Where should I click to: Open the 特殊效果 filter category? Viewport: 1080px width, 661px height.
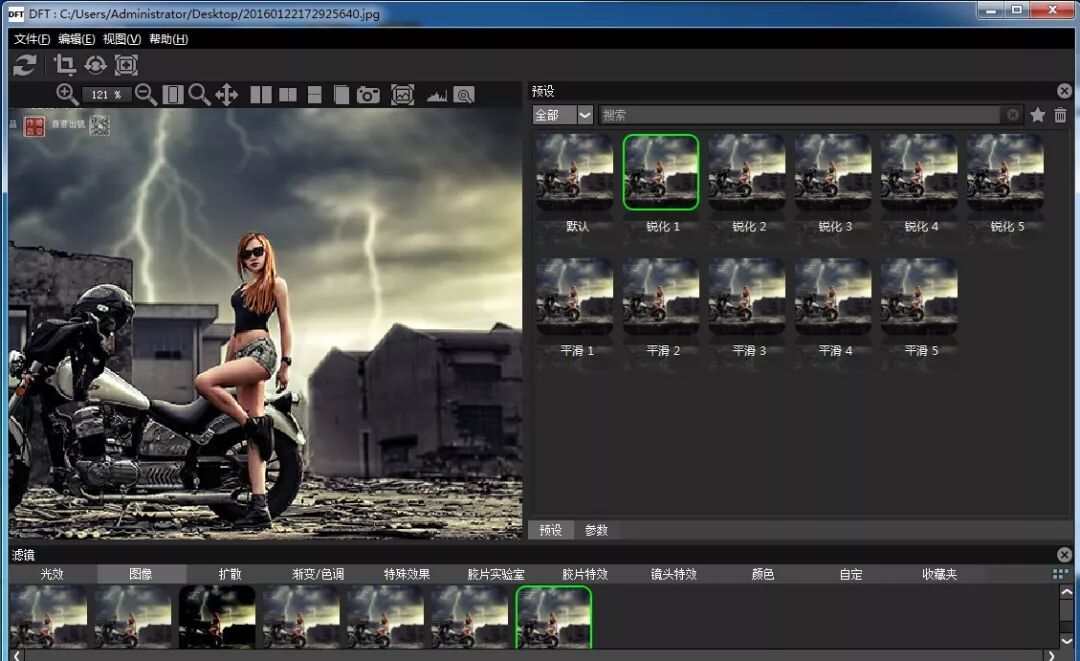[x=407, y=574]
